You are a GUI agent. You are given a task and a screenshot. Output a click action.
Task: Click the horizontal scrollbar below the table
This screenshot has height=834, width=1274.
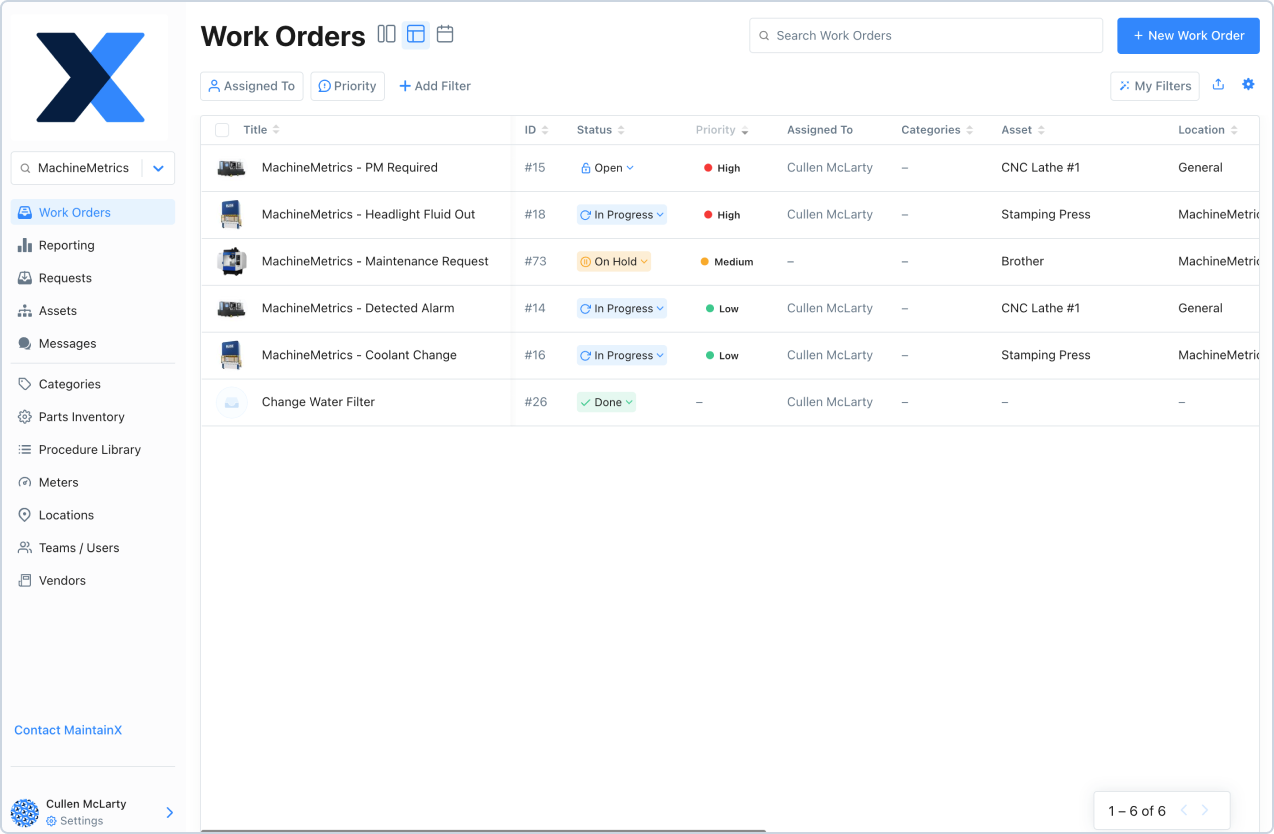tap(483, 830)
